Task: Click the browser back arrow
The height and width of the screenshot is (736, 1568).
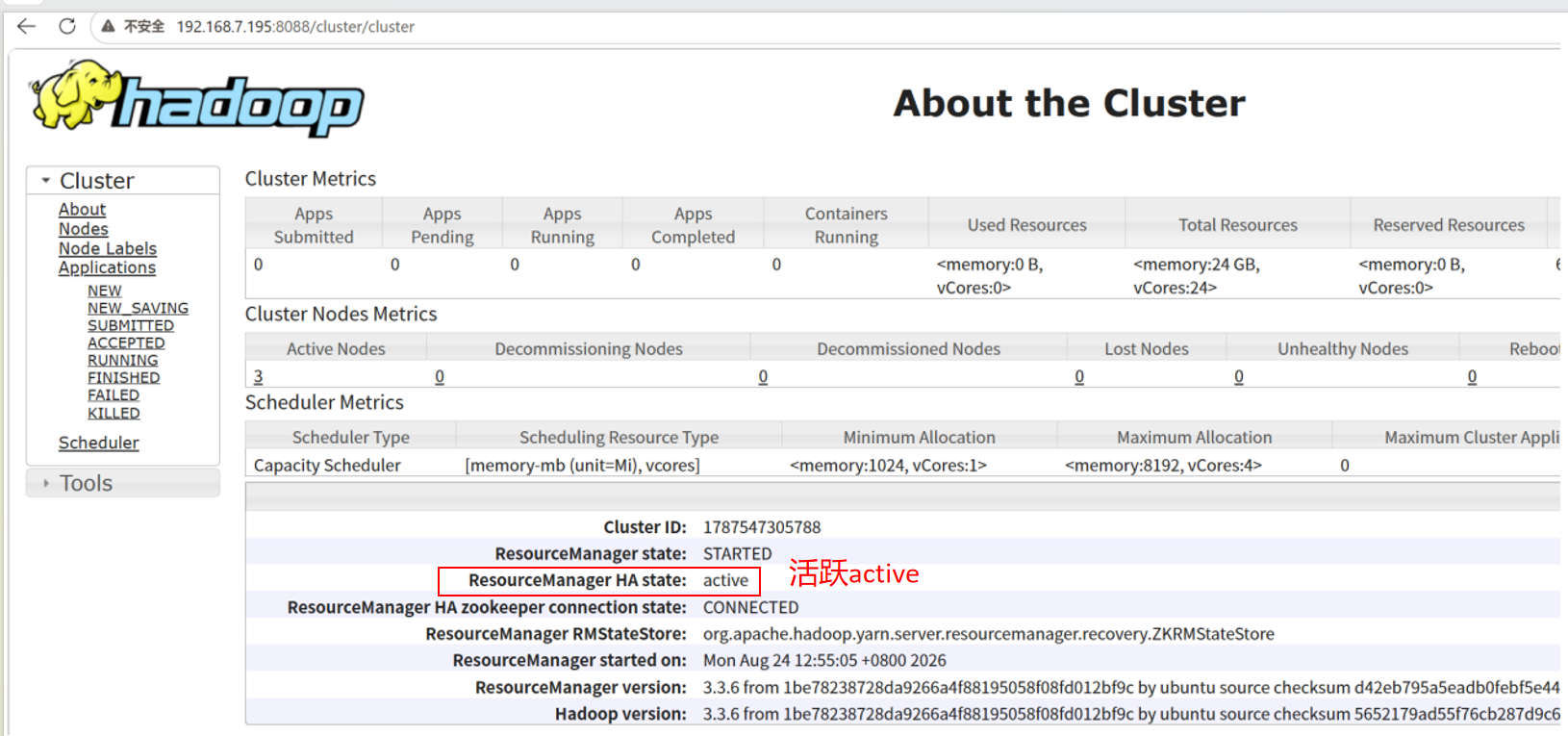Action: [x=27, y=26]
